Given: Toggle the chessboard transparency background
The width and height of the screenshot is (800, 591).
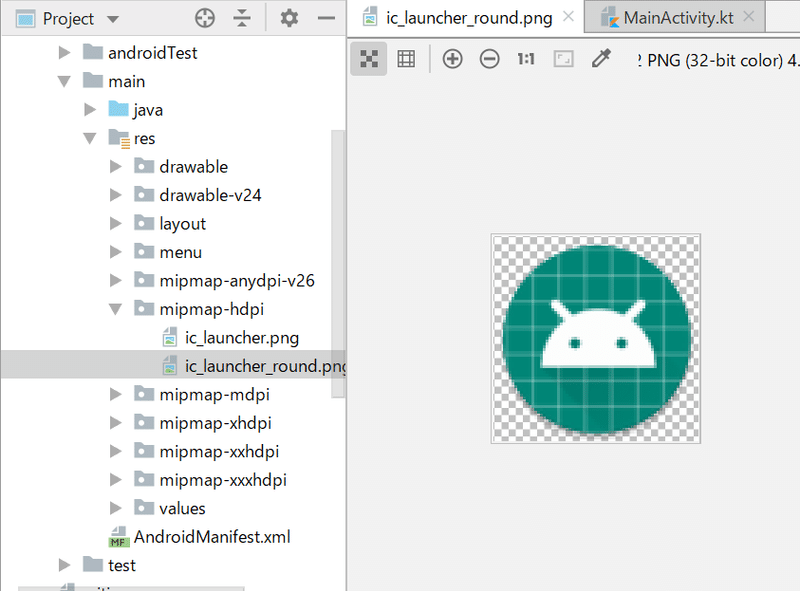Looking at the screenshot, I should pyautogui.click(x=369, y=59).
